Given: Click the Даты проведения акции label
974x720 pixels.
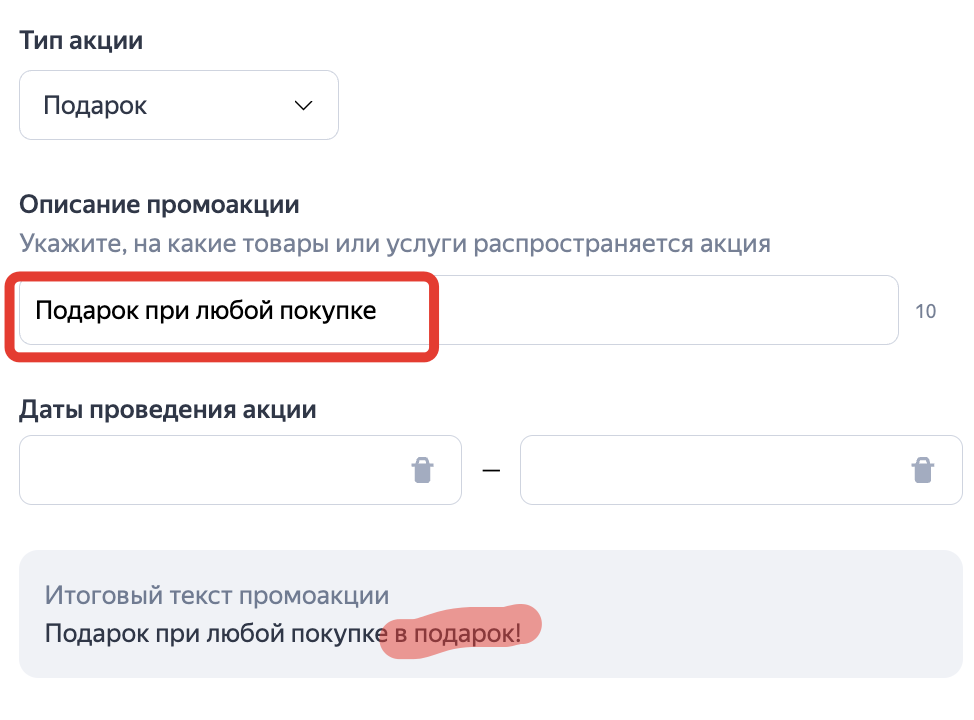Looking at the screenshot, I should (x=168, y=409).
